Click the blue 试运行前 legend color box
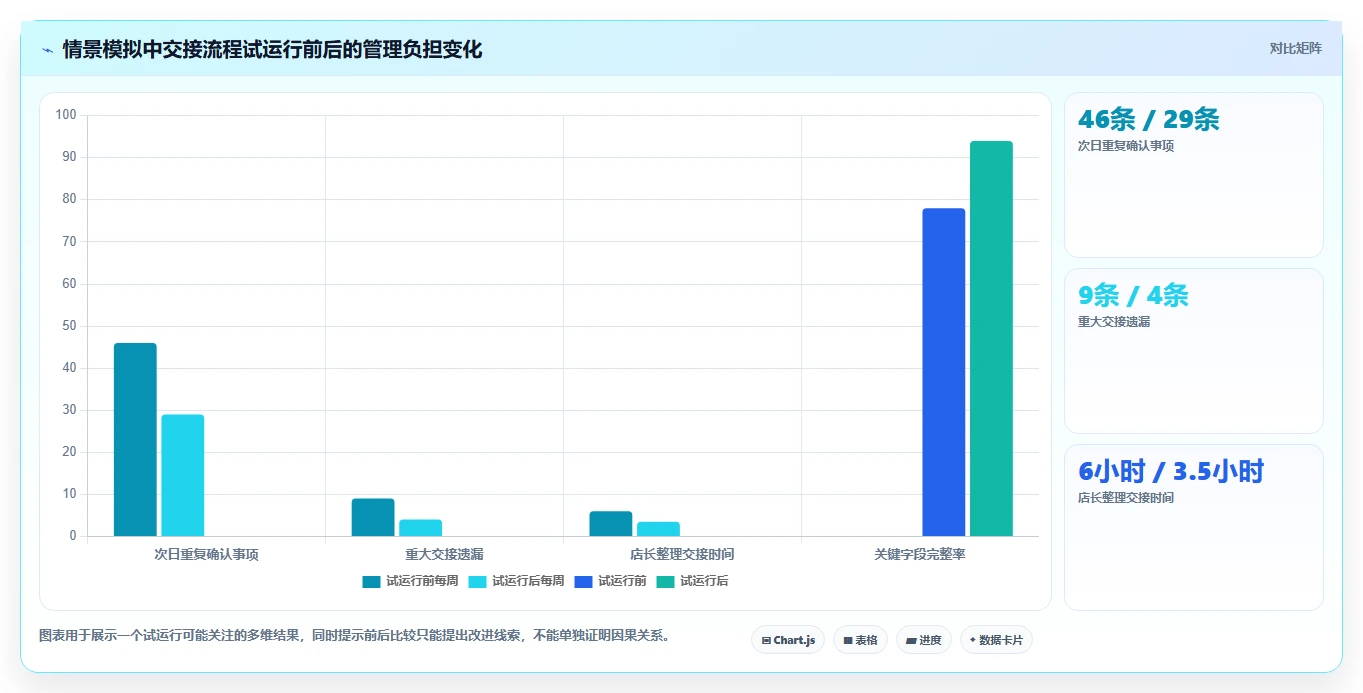 coord(583,581)
